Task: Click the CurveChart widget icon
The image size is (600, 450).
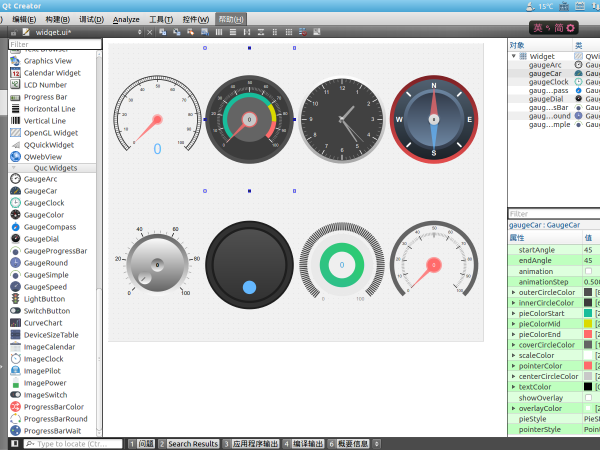Action: click(15, 323)
